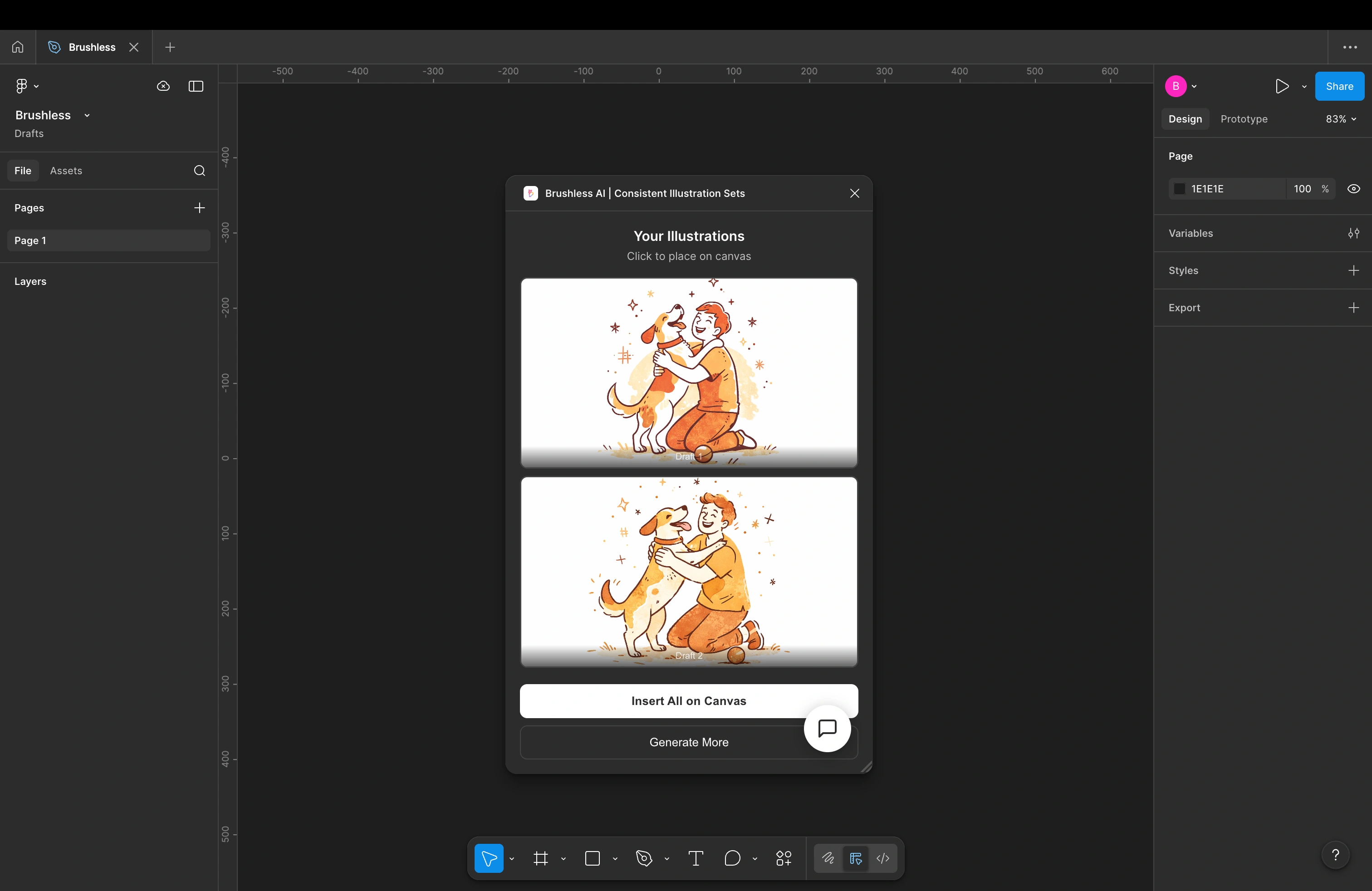
Task: Place Draft 2 illustration thumbnail
Action: point(688,571)
